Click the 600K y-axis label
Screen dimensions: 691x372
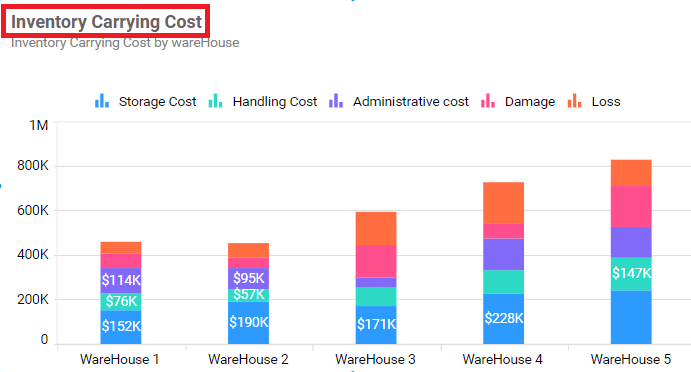coord(33,210)
